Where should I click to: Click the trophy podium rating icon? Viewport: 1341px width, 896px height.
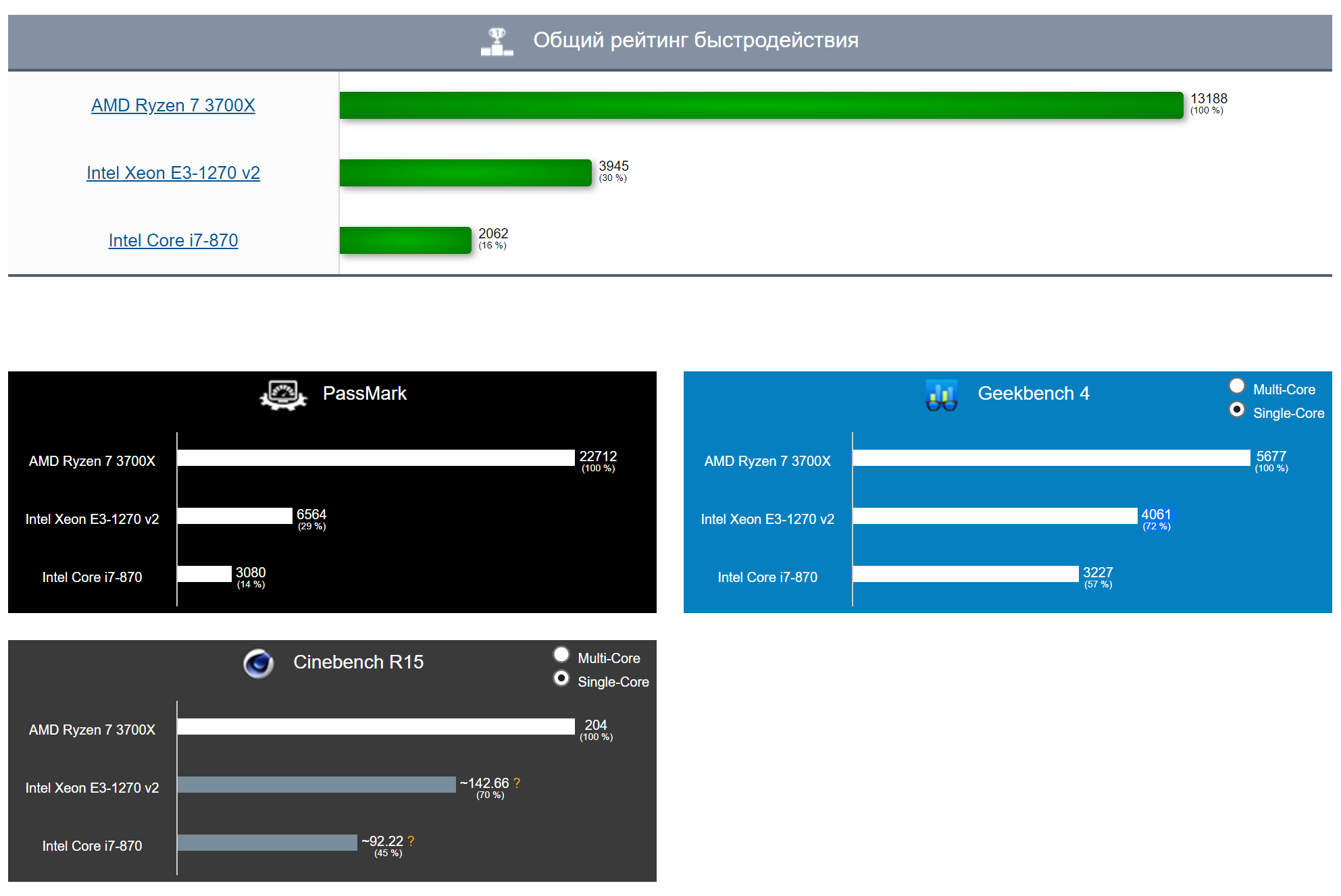point(497,42)
